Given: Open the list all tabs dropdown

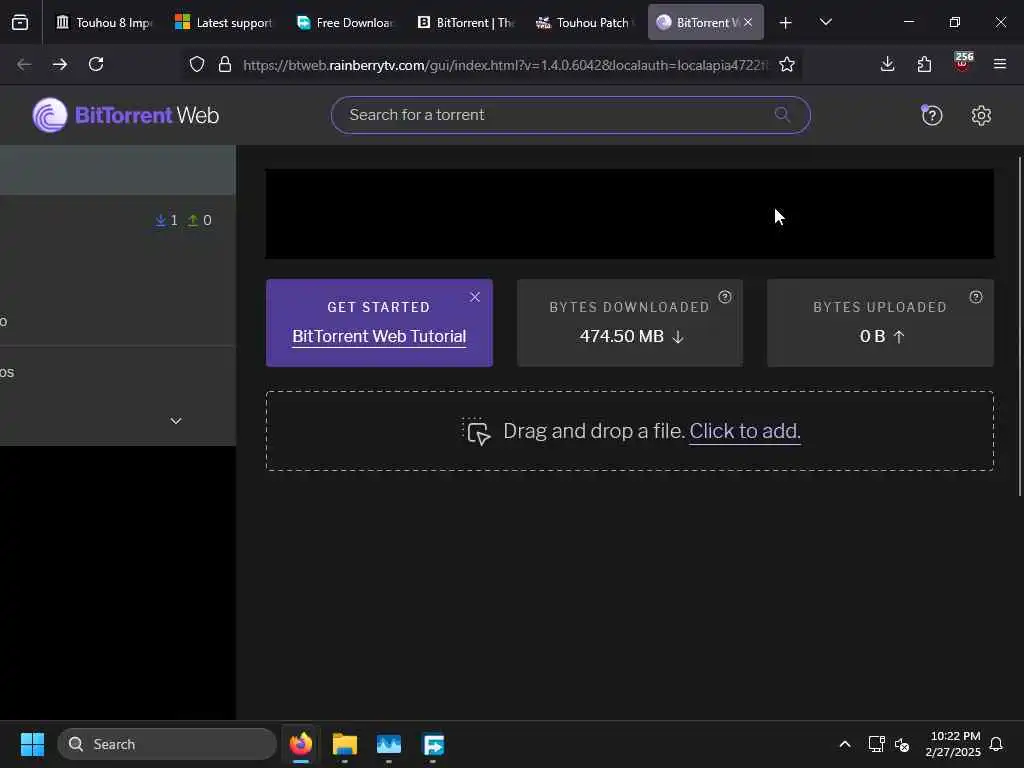Looking at the screenshot, I should (825, 23).
